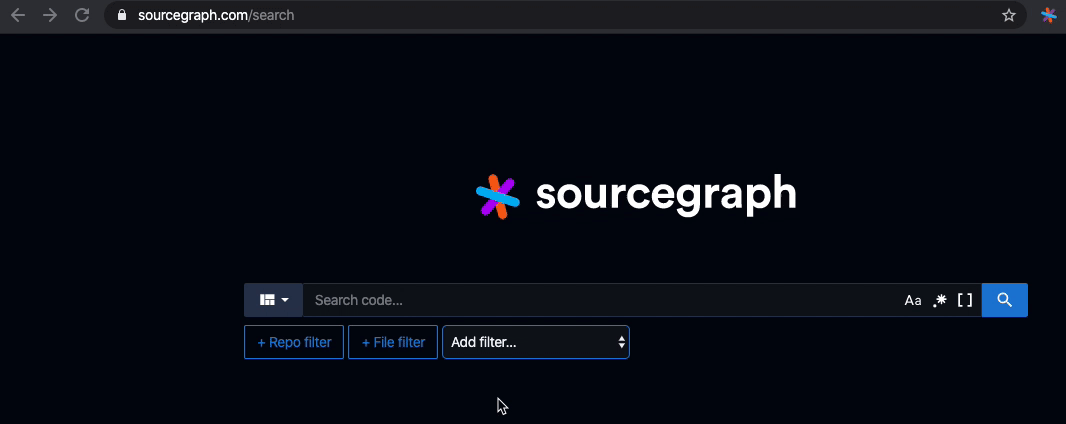The image size is (1066, 424).
Task: Open the Add filter dropdown
Action: tap(536, 342)
